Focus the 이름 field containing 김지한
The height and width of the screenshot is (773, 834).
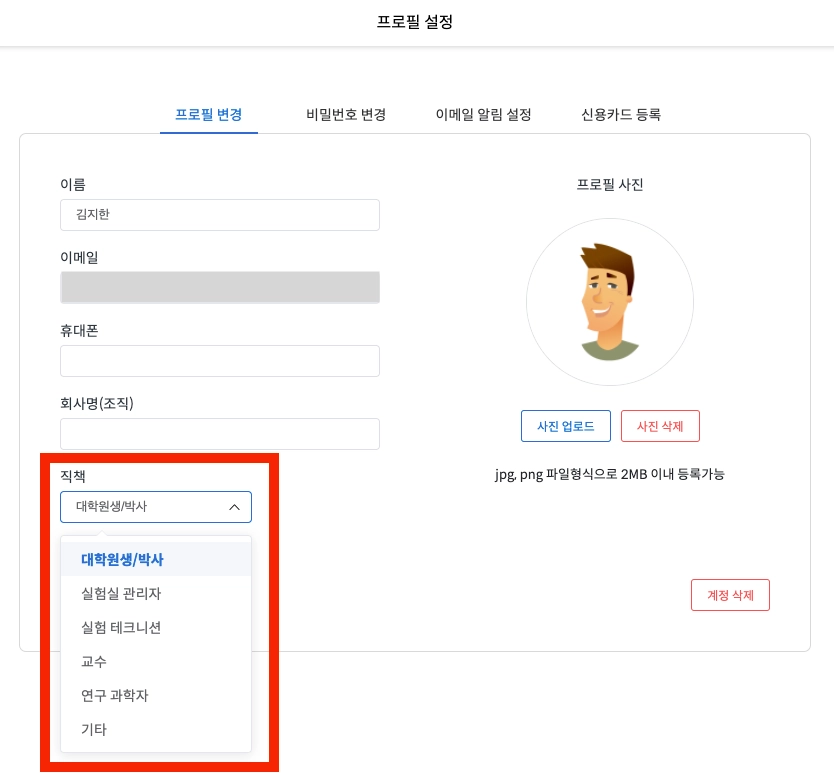220,215
